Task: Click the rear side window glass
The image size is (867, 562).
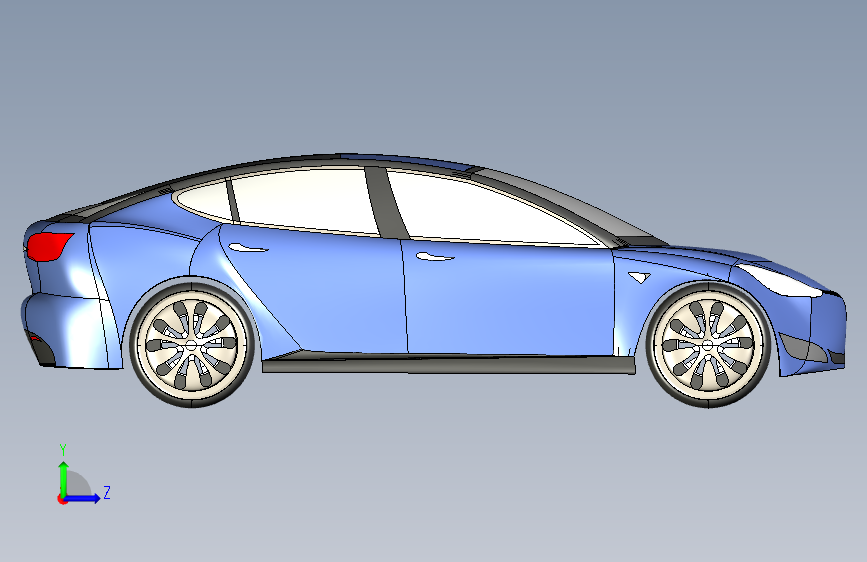Action: point(303,200)
